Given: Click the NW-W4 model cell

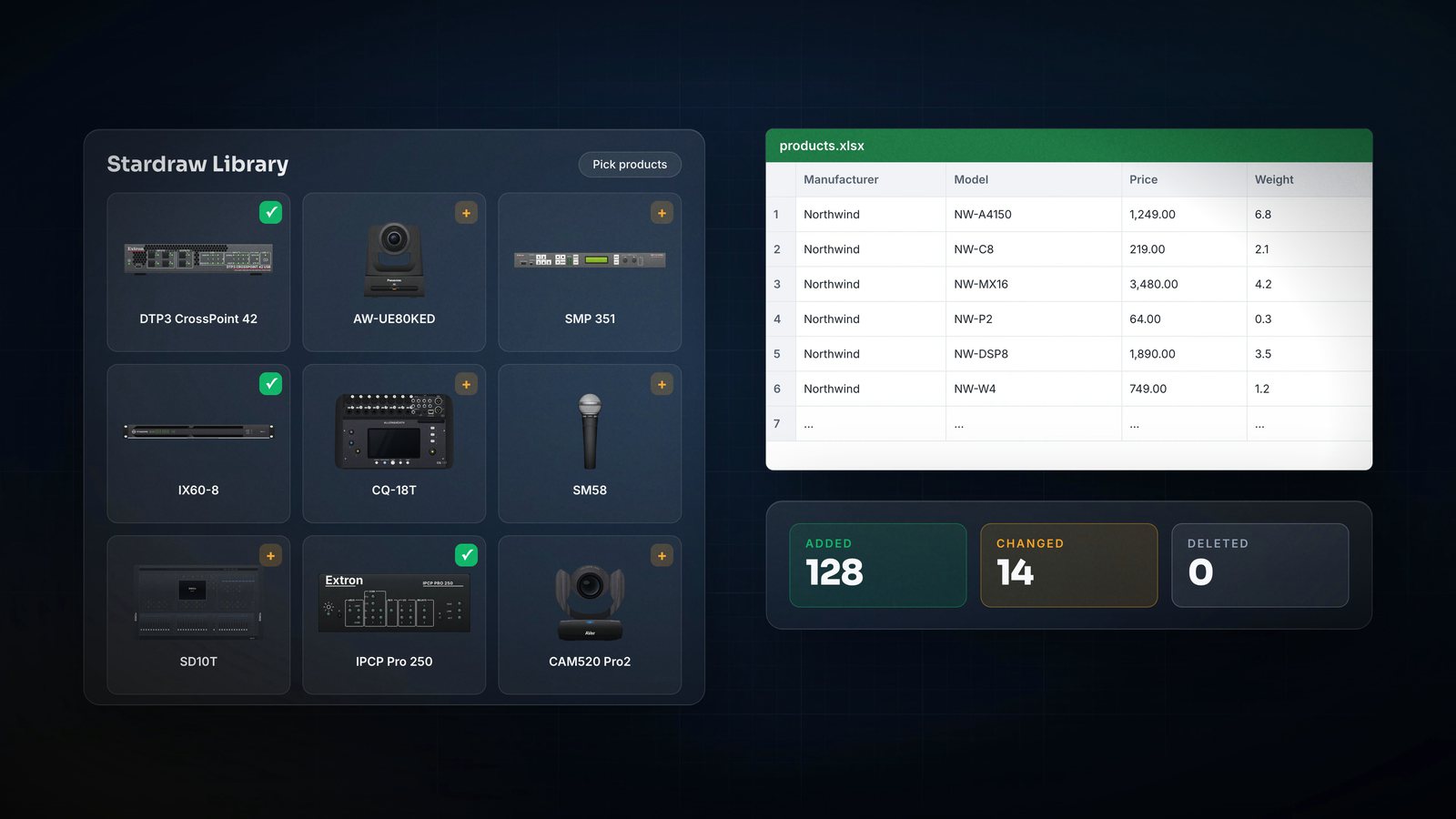Looking at the screenshot, I should point(1034,389).
